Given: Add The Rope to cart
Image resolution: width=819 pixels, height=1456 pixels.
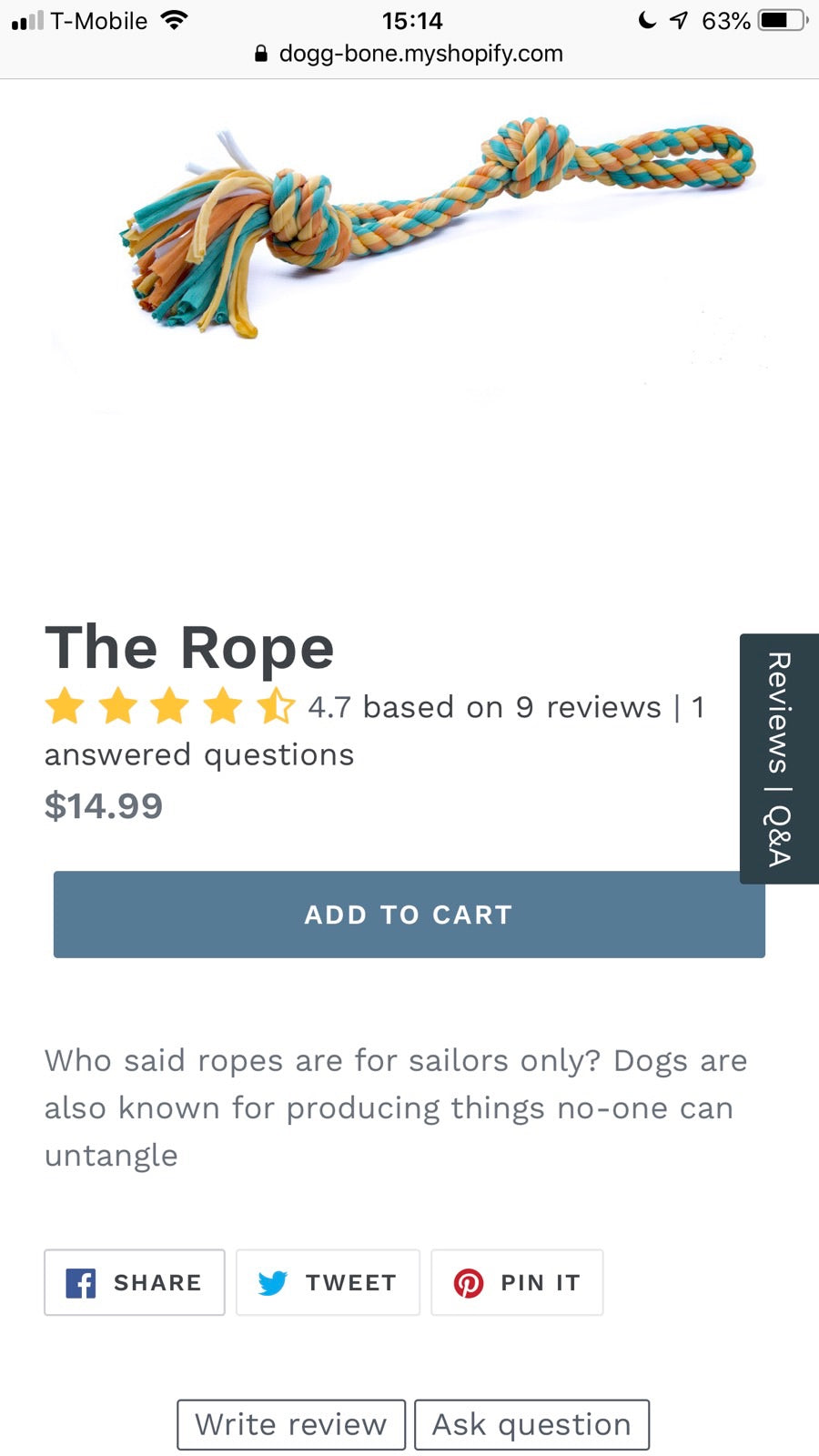Looking at the screenshot, I should click(x=409, y=915).
